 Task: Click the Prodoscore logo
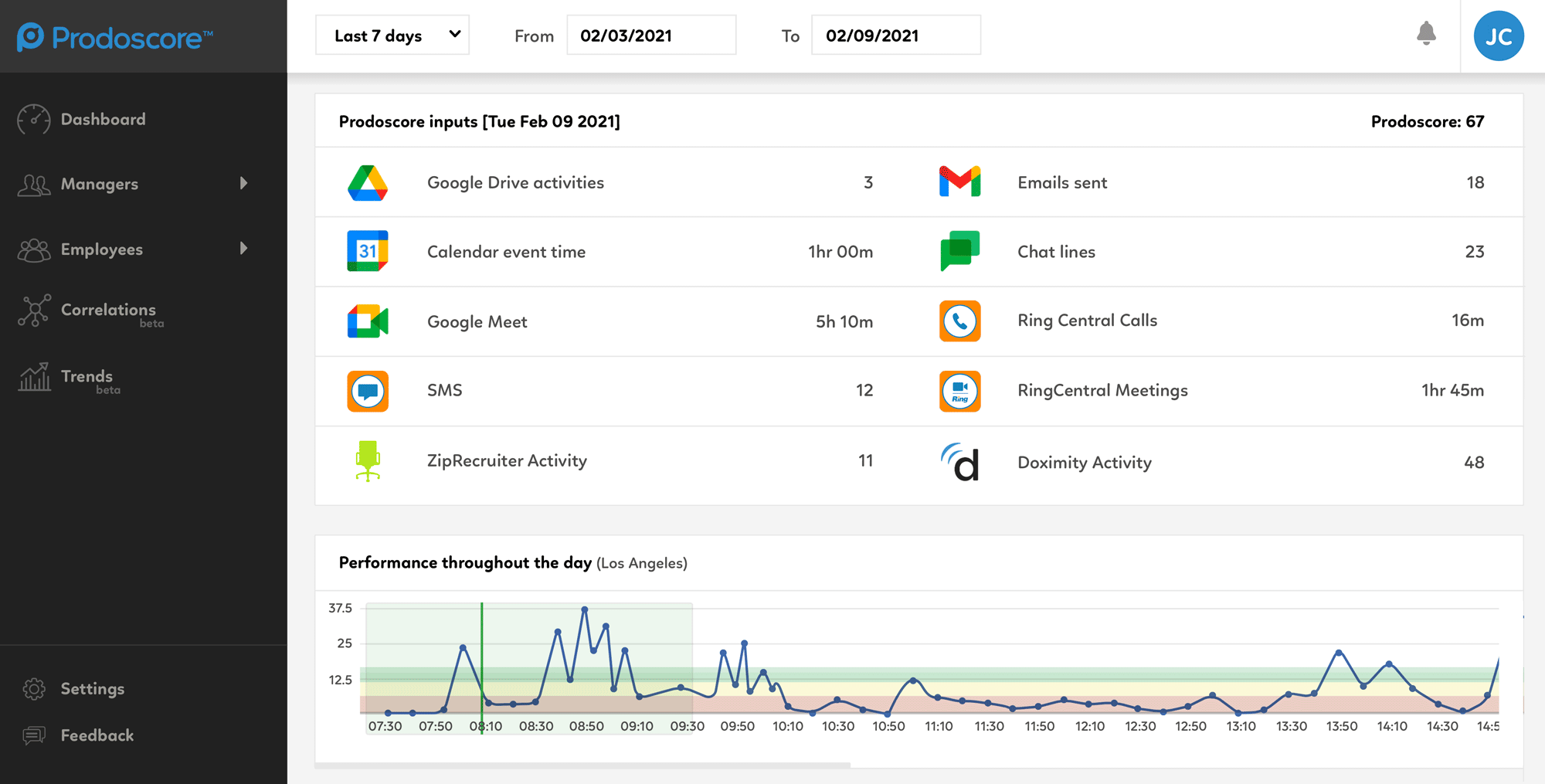pos(114,37)
